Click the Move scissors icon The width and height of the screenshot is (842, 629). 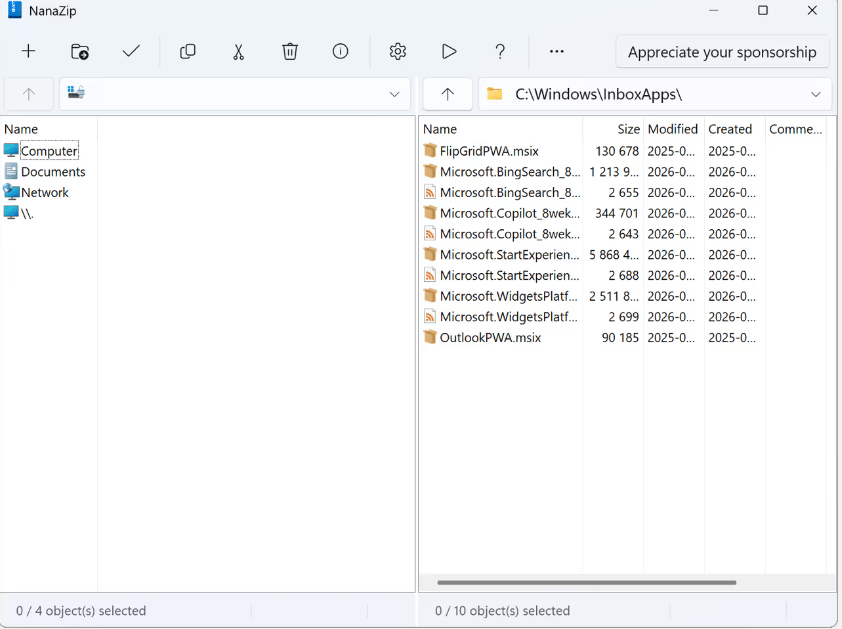pyautogui.click(x=238, y=52)
